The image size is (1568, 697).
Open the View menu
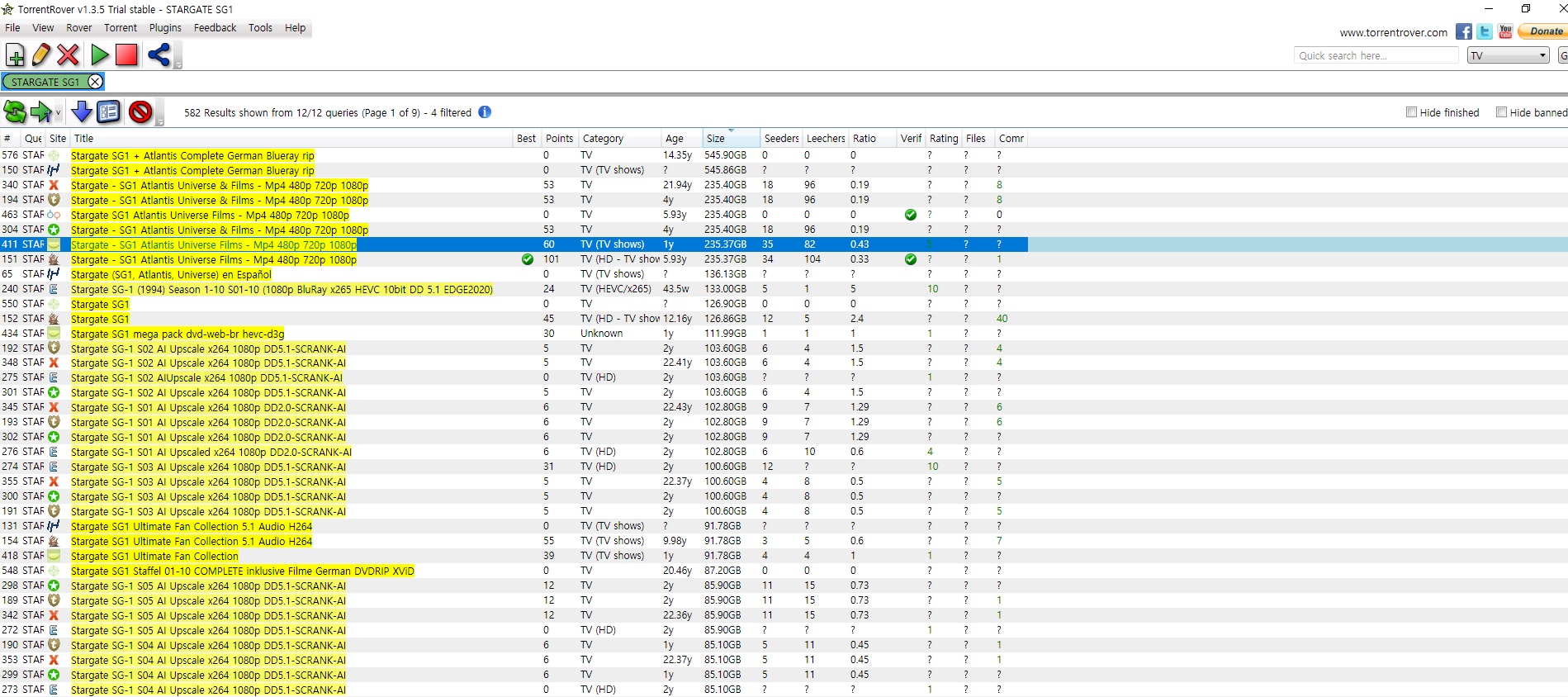(x=43, y=27)
